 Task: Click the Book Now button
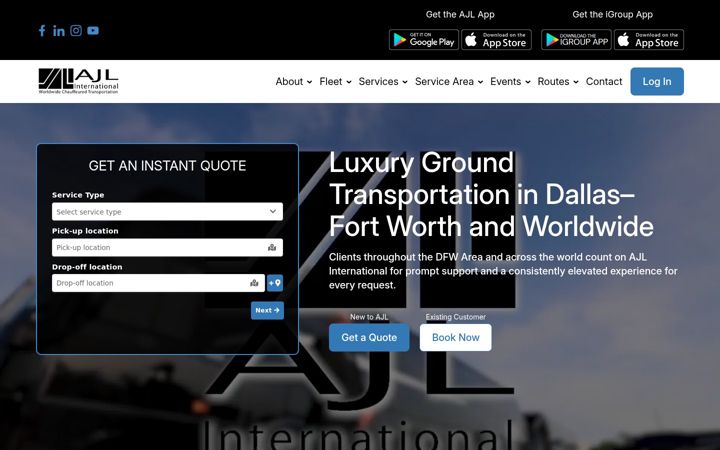(456, 338)
